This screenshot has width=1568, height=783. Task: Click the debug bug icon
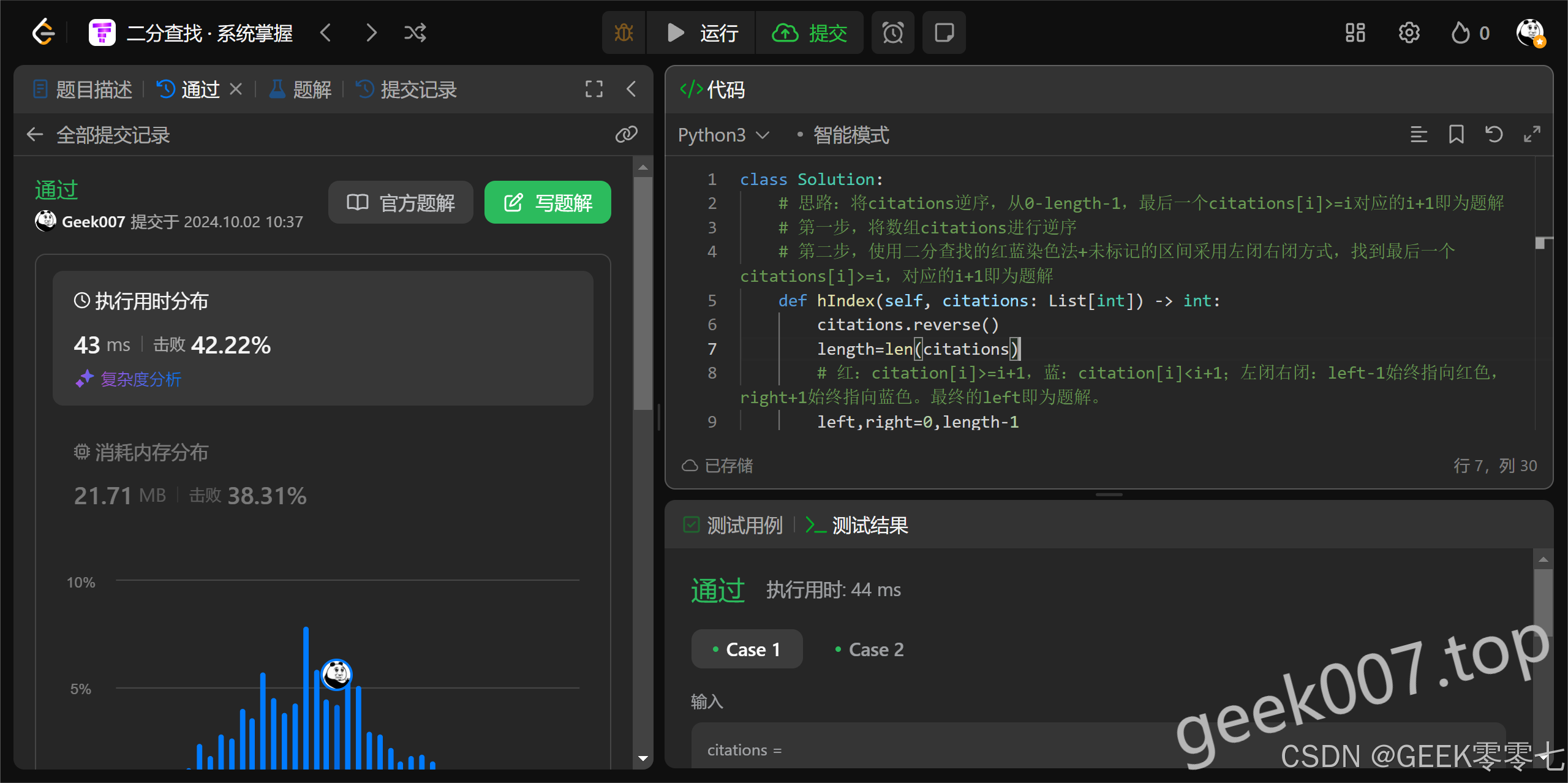tap(624, 32)
